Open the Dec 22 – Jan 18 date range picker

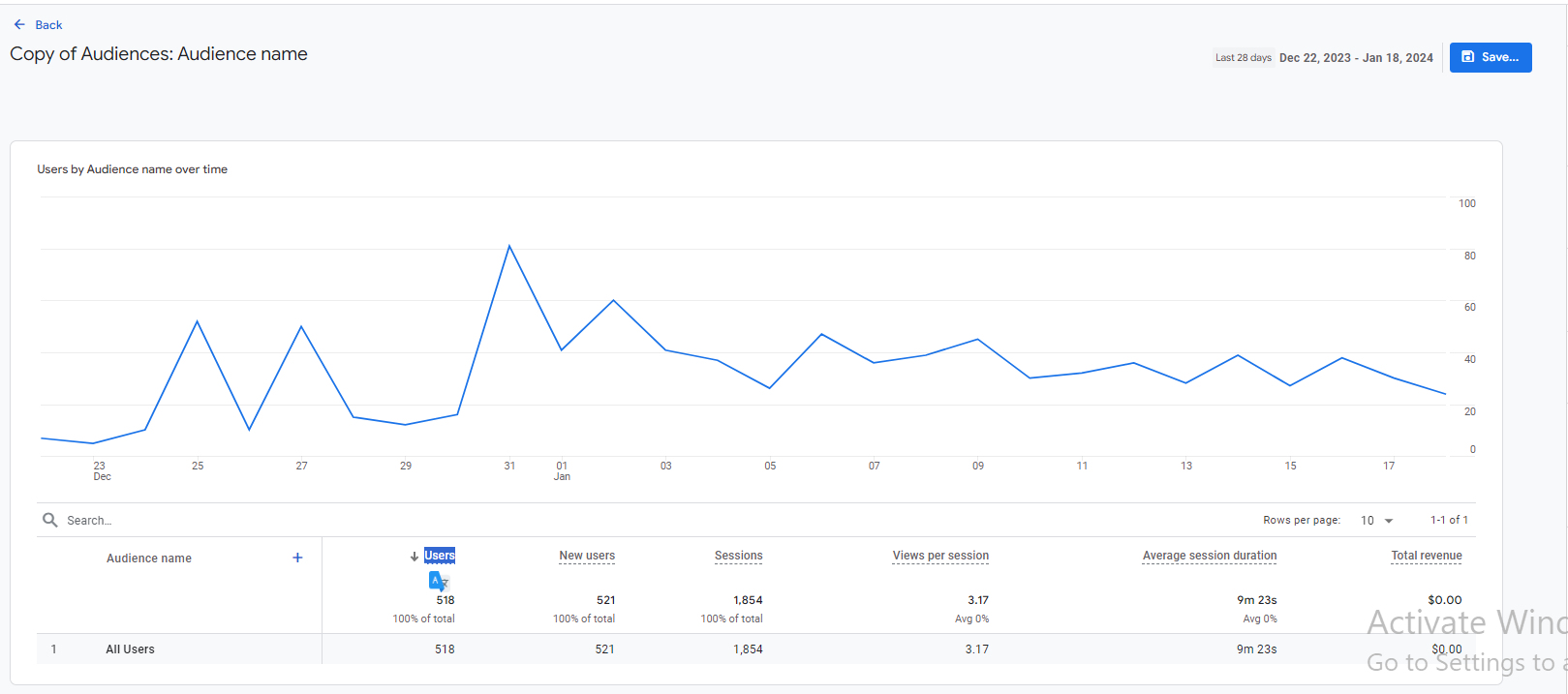pyautogui.click(x=1355, y=58)
